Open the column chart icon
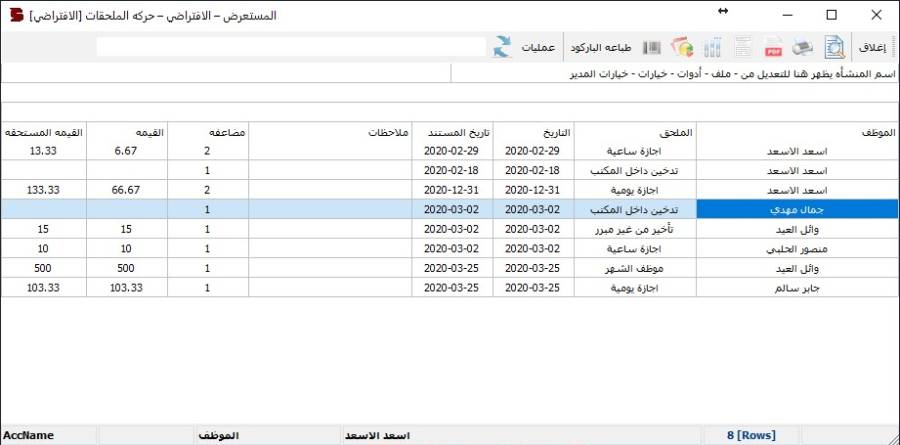The height and width of the screenshot is (445, 900). point(712,48)
